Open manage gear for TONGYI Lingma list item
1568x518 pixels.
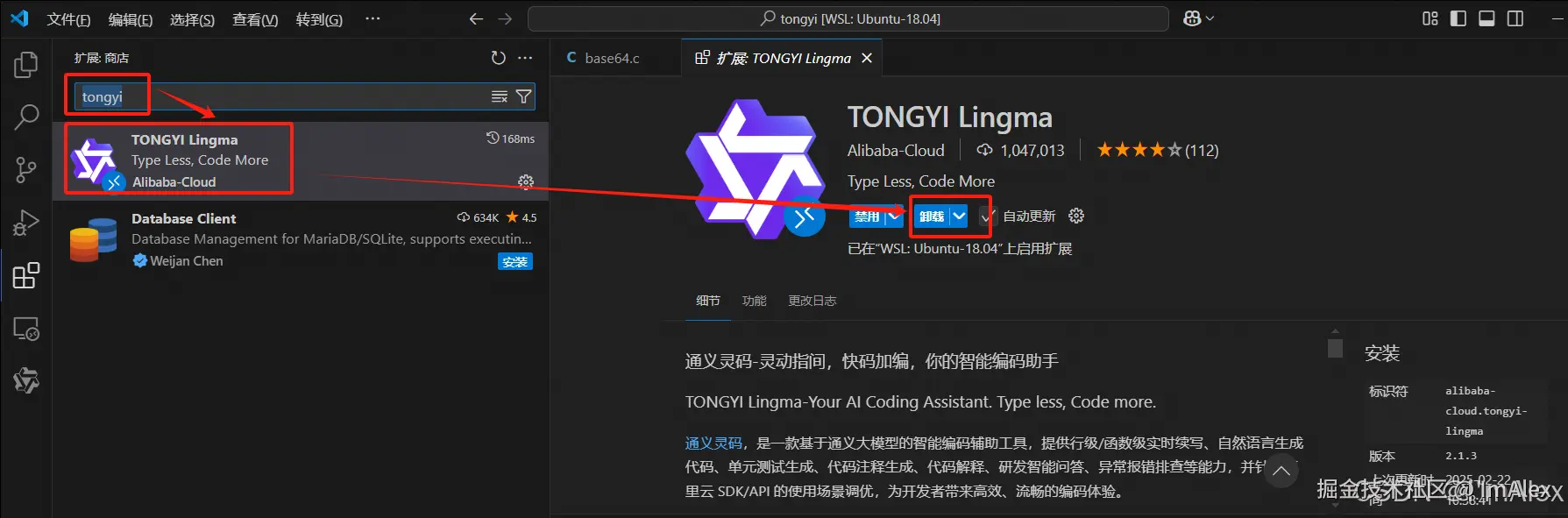[x=526, y=181]
